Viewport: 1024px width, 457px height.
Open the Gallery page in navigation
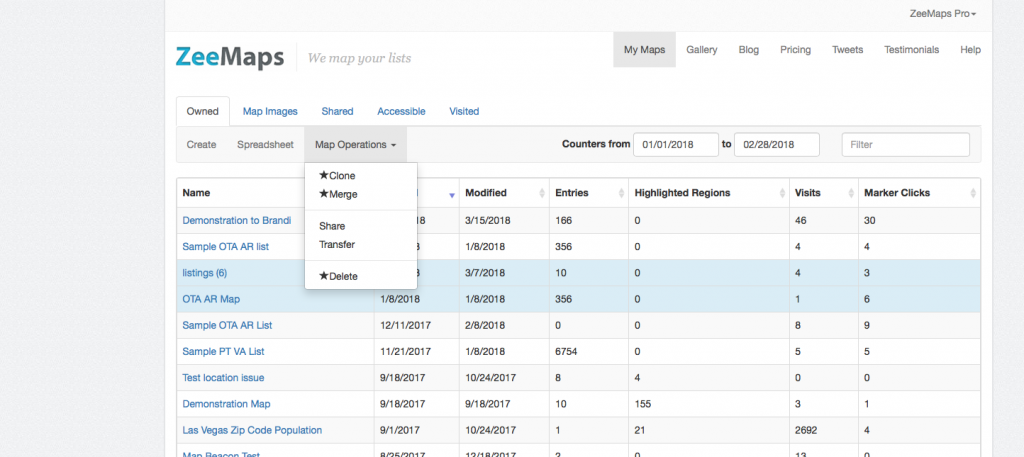coord(701,50)
